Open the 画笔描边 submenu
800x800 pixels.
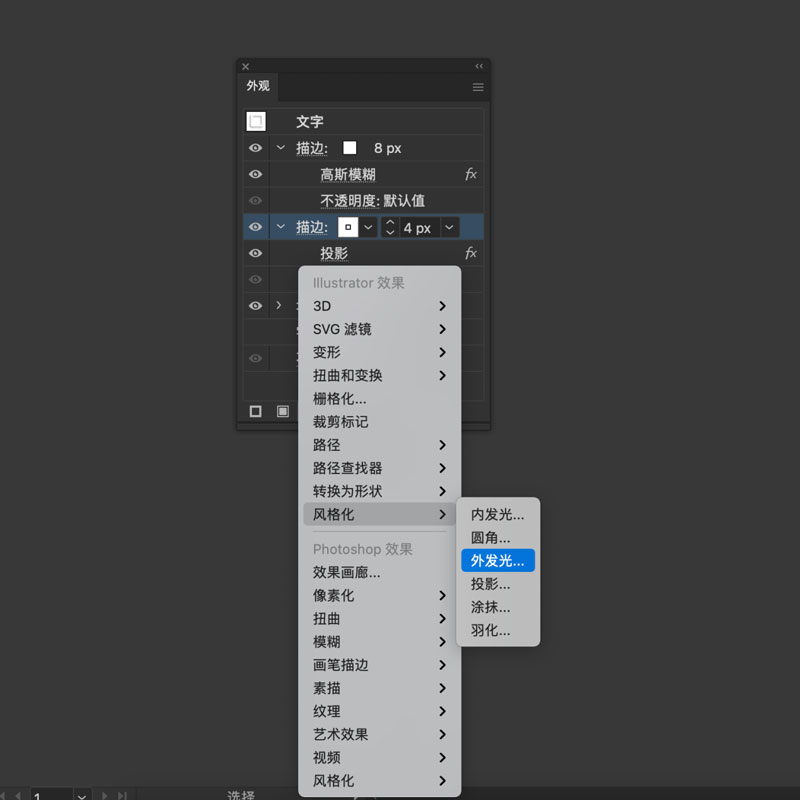(x=380, y=665)
